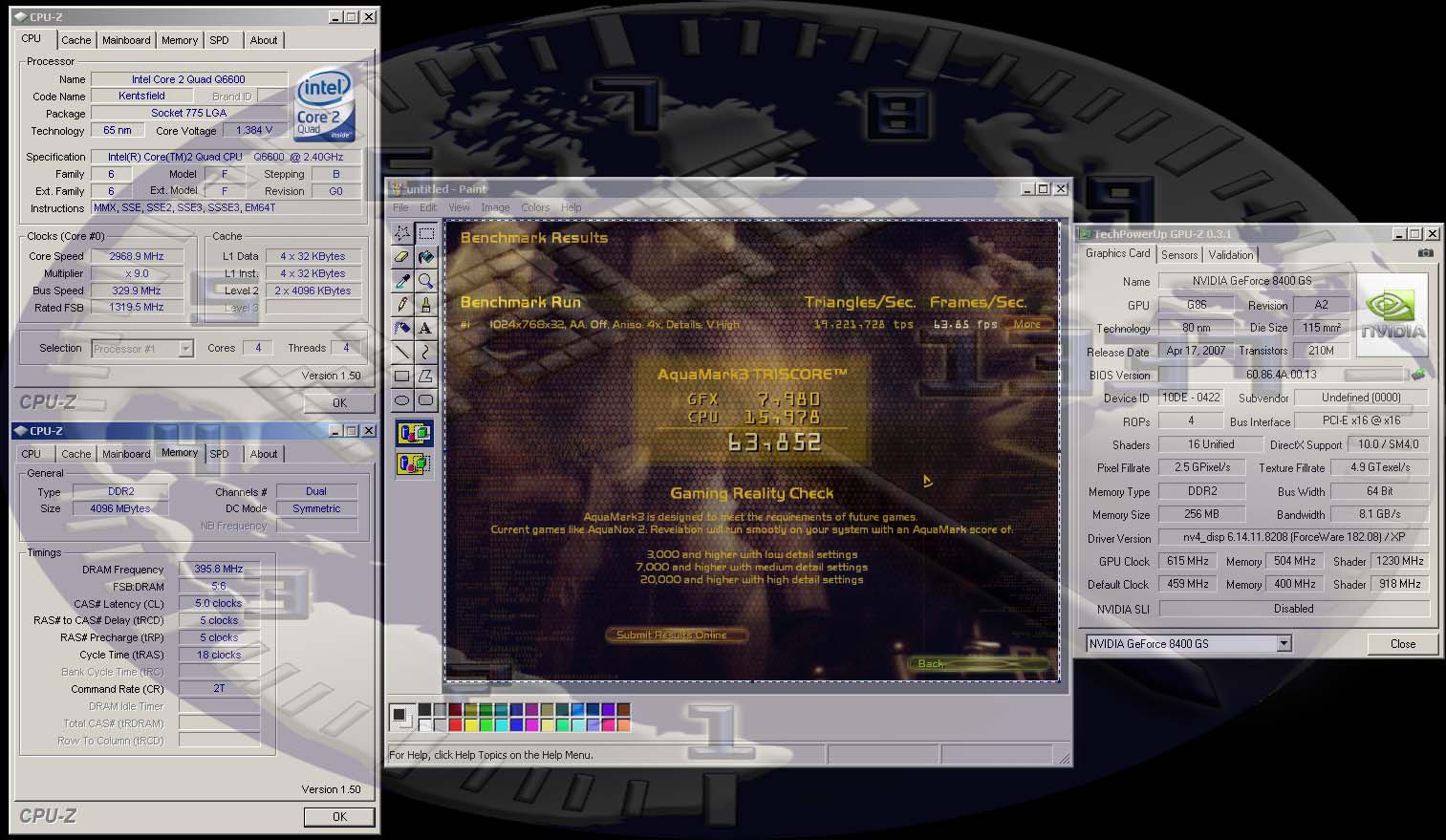Open About tab in top CPU-Z window
This screenshot has height=840, width=1446.
tap(264, 40)
